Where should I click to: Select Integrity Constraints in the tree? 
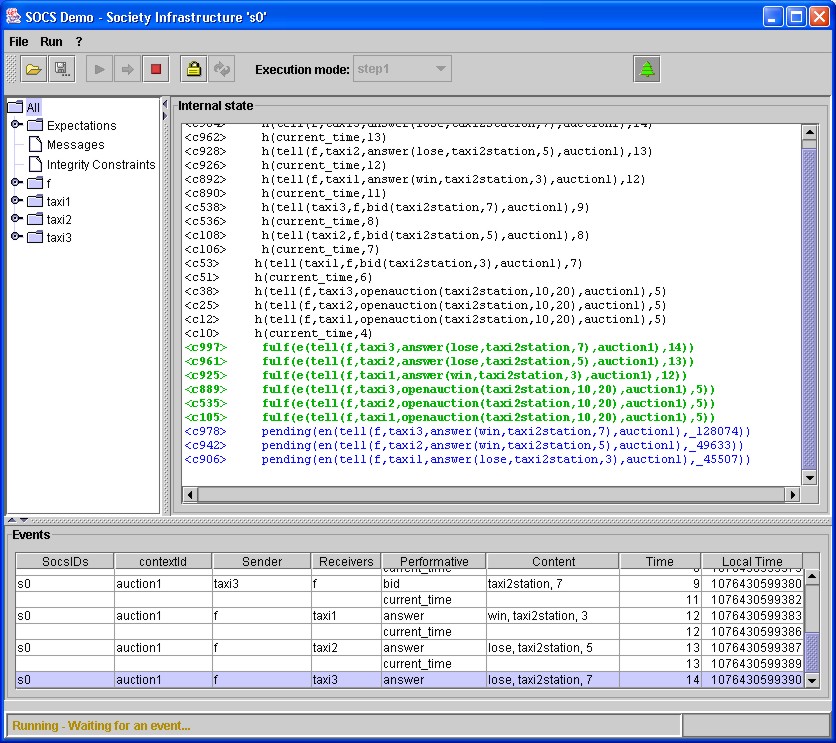(100, 164)
